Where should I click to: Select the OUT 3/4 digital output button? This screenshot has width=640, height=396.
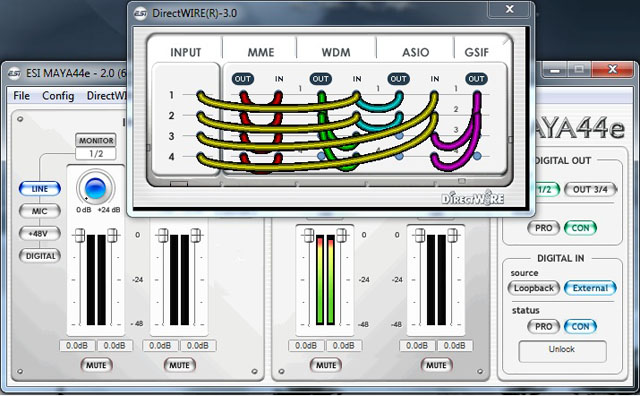590,189
